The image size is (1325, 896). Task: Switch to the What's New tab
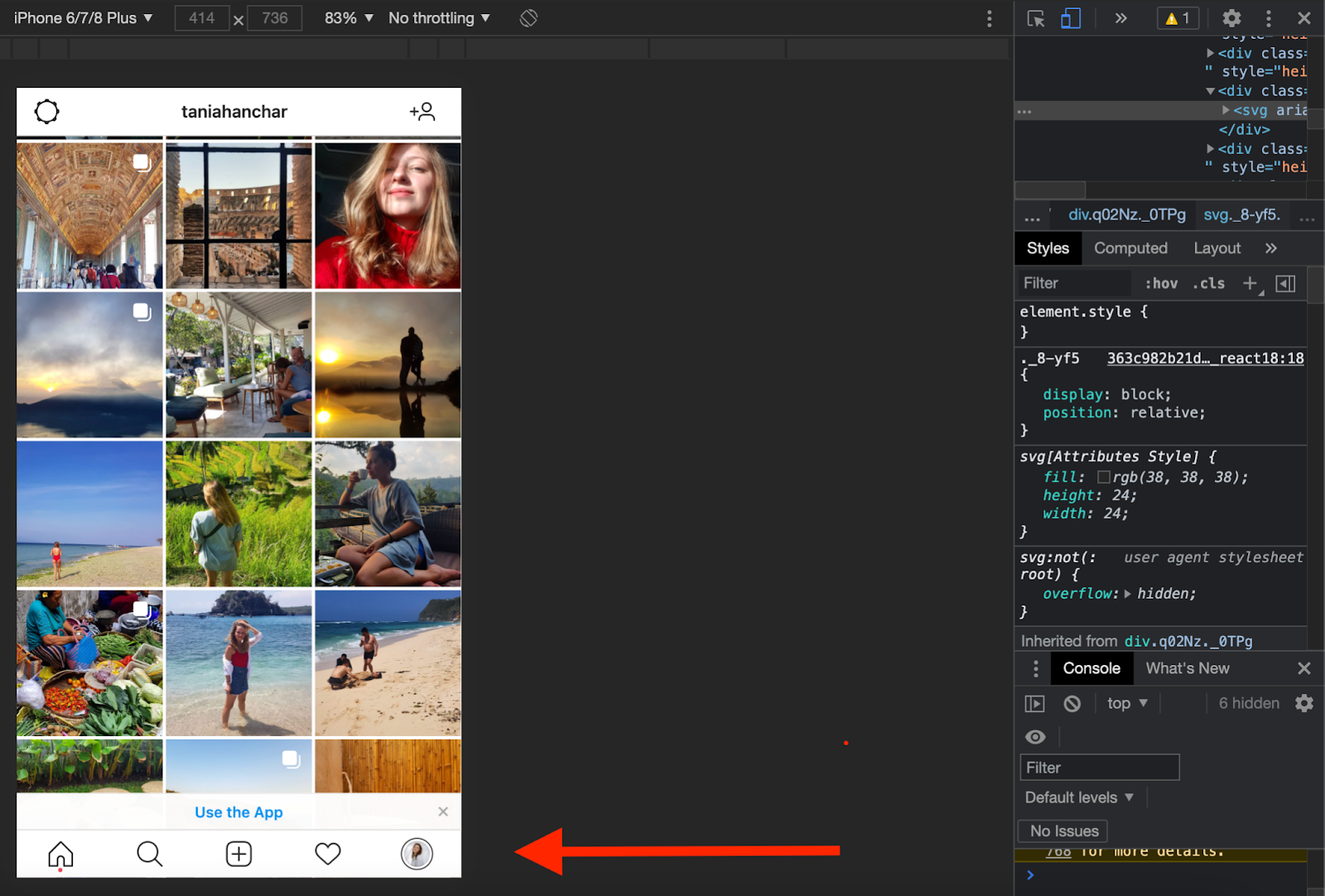coord(1187,668)
